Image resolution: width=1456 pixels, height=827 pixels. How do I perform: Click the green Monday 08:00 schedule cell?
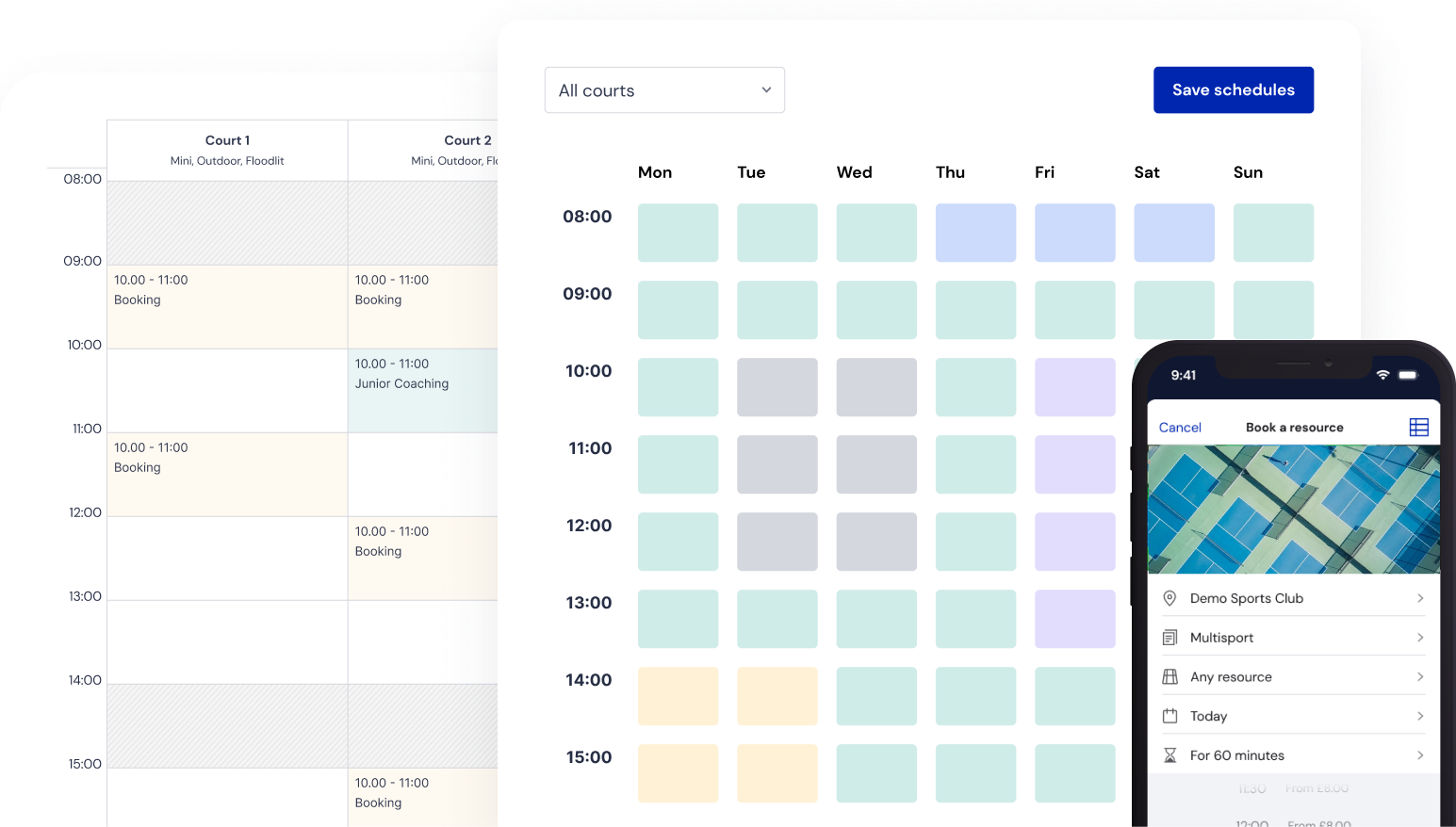point(678,233)
